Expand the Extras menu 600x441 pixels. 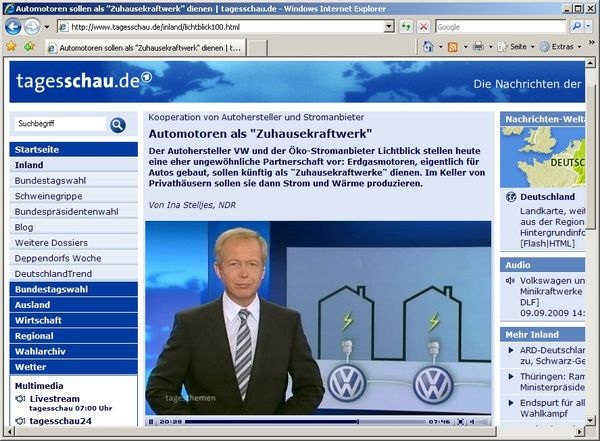[562, 47]
